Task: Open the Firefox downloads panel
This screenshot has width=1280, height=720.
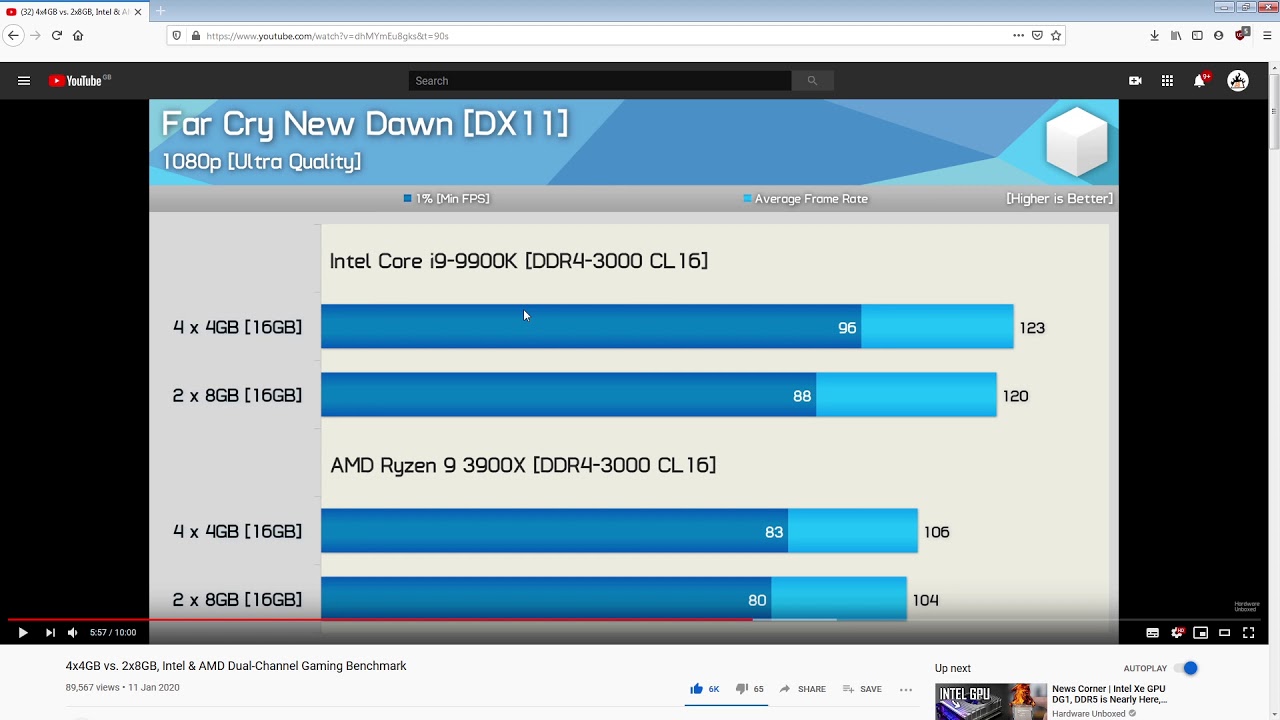Action: point(1154,35)
